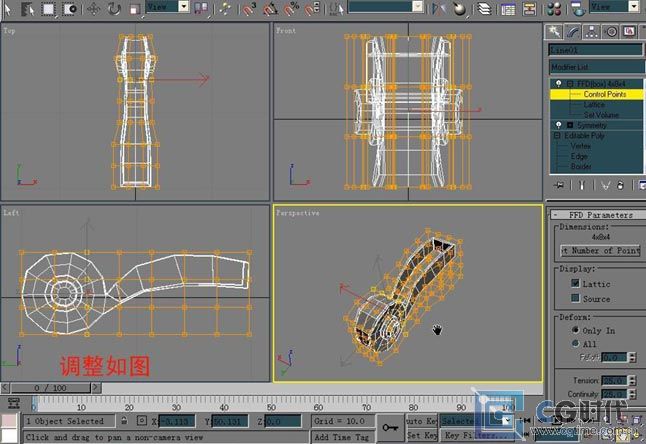Select the arrow Select Object tool
This screenshot has height=444, width=646.
coord(8,9)
